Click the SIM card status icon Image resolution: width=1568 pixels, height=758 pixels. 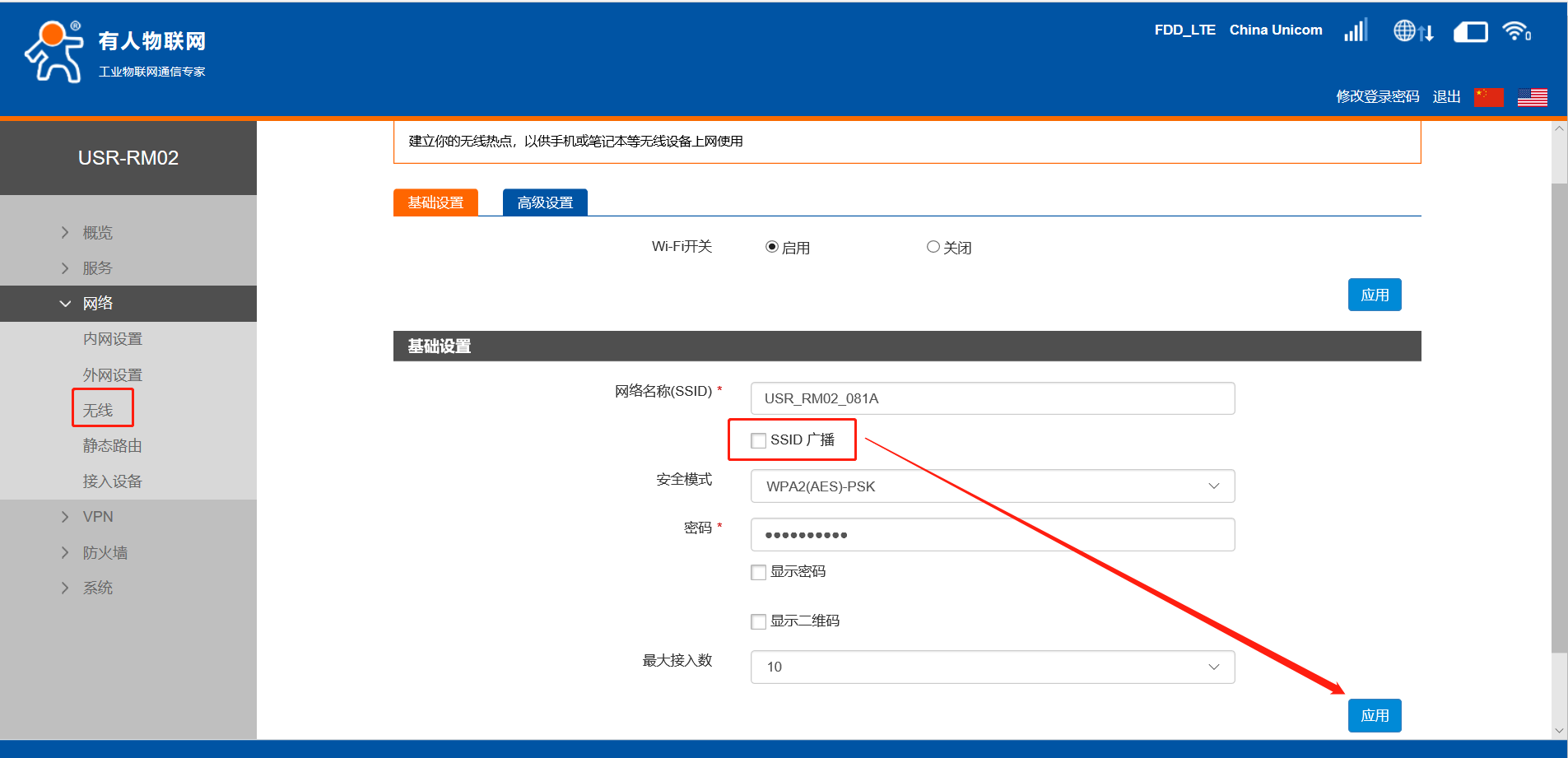tap(1470, 32)
